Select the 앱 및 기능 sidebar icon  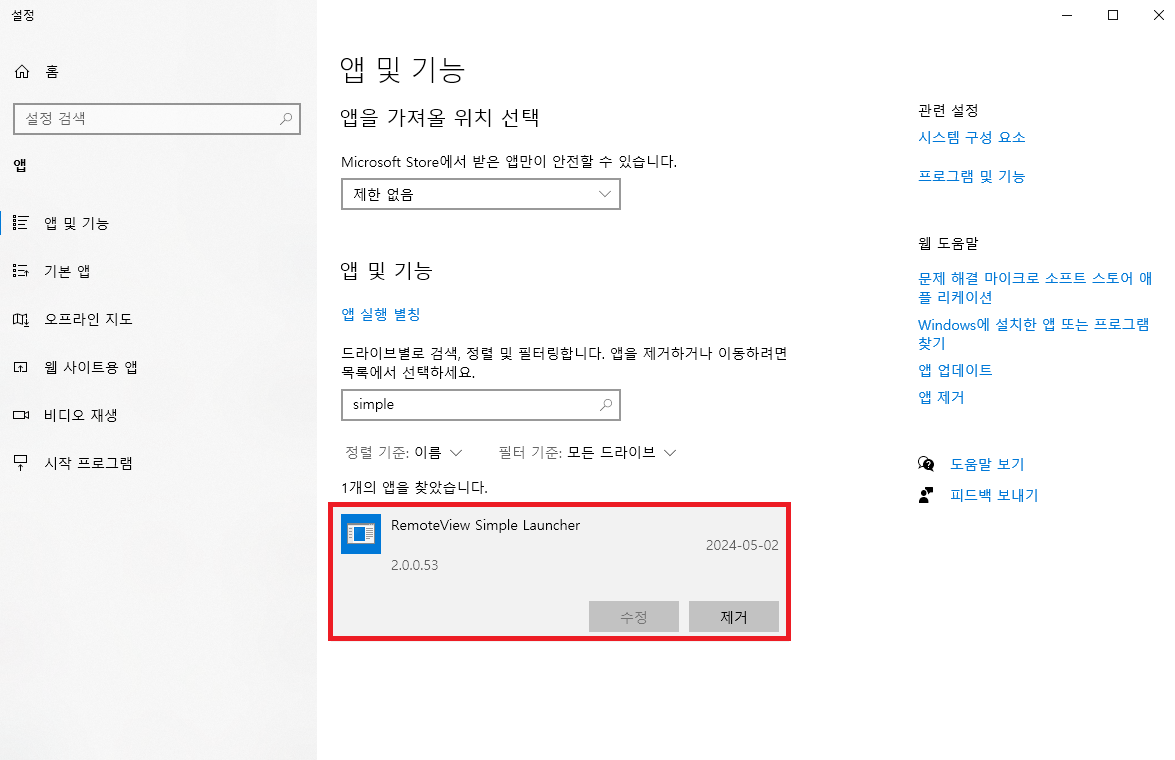click(x=22, y=223)
